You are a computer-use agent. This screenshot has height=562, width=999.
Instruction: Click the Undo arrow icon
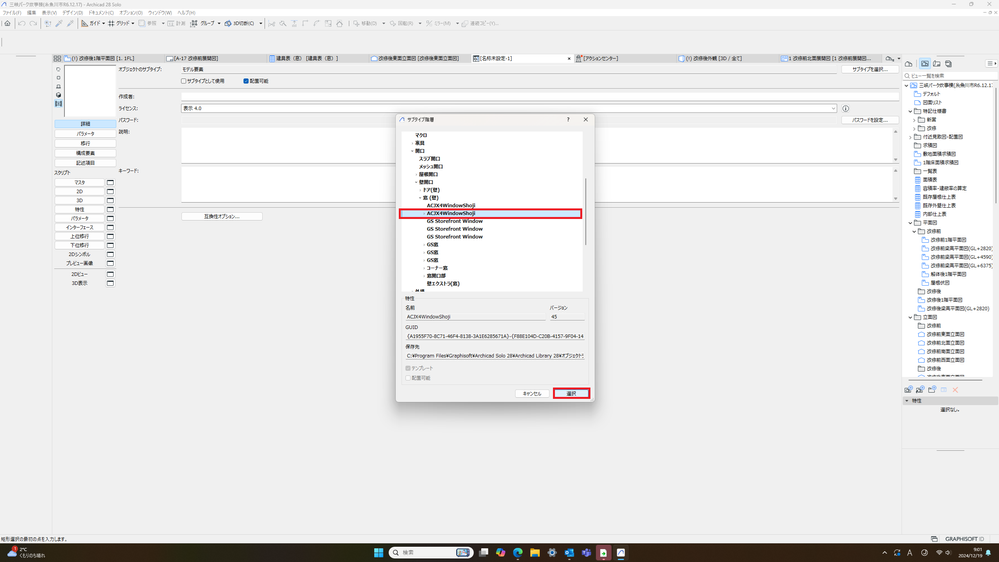22,24
